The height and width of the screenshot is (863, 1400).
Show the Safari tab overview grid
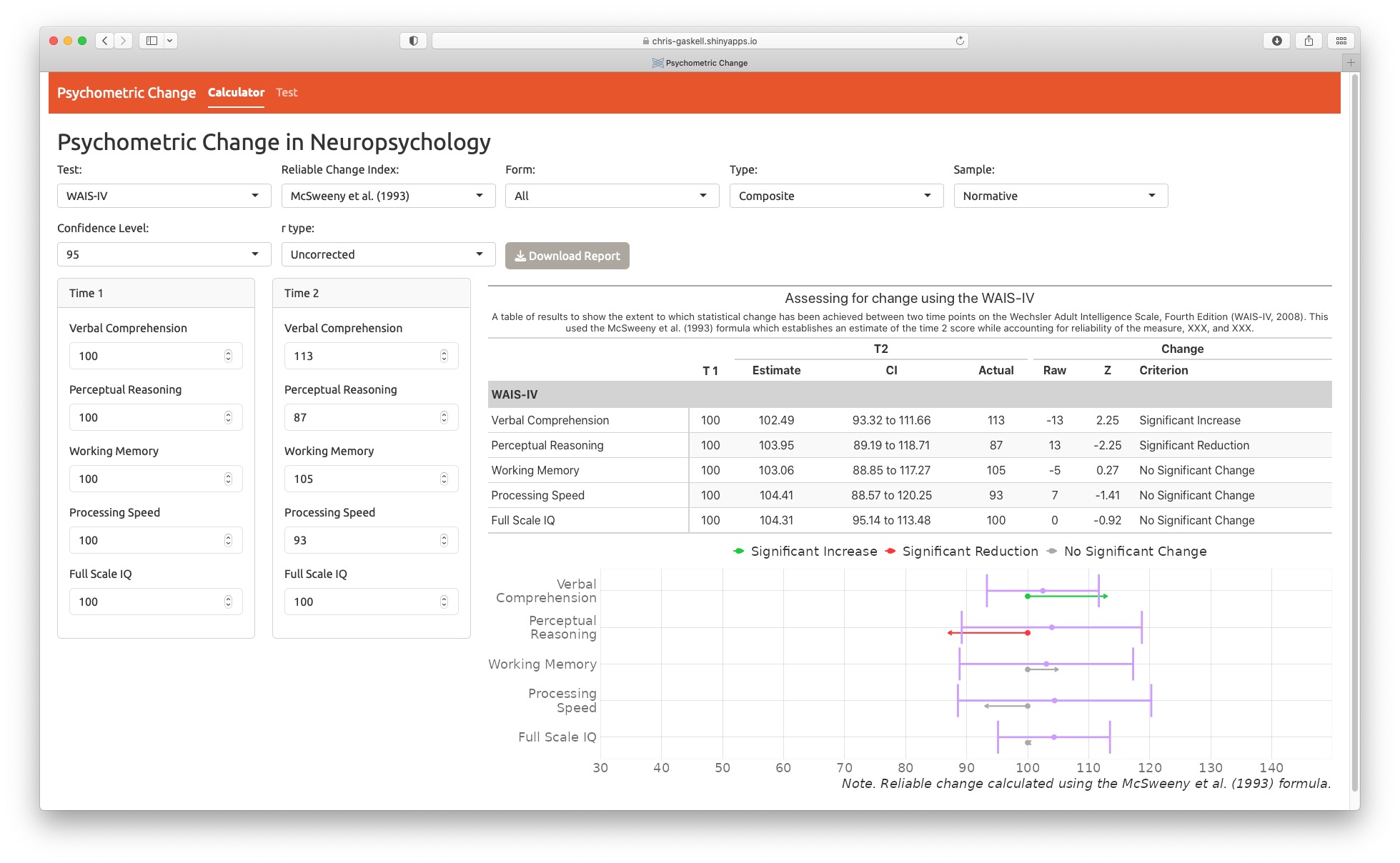point(1341,41)
